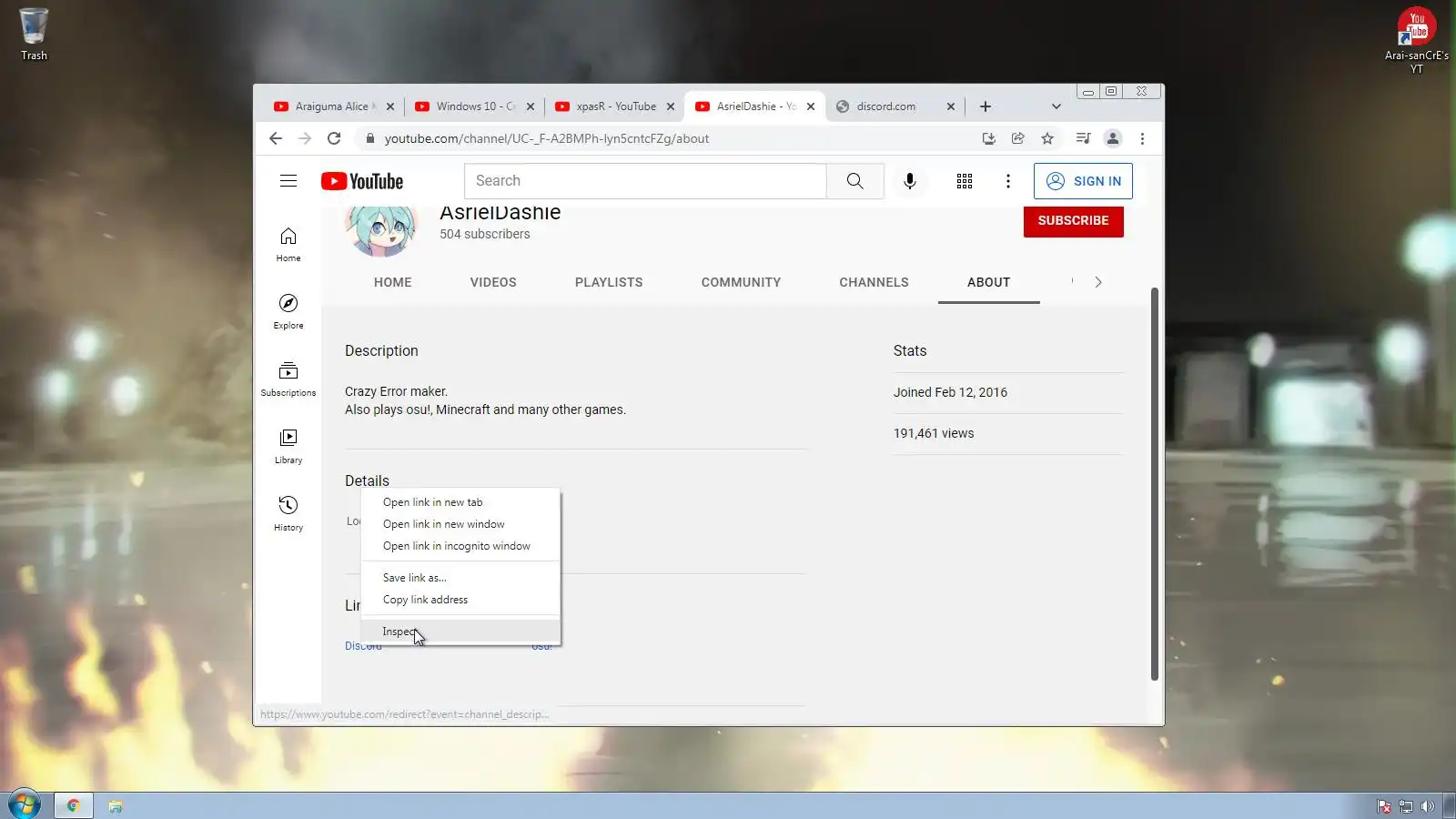Viewport: 1456px width, 819px height.
Task: Open the YouTube apps grid
Action: click(x=965, y=181)
